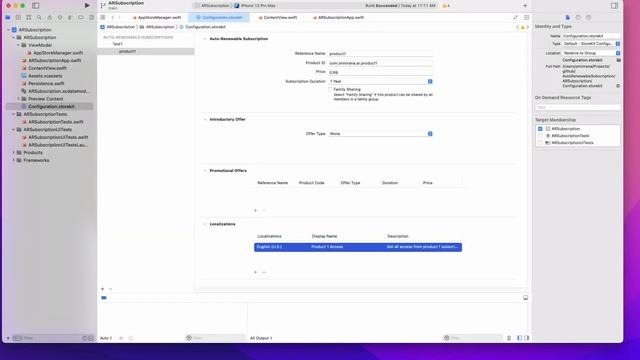The image size is (640, 360).
Task: Open the Debug navigator icon
Action: coord(70,18)
